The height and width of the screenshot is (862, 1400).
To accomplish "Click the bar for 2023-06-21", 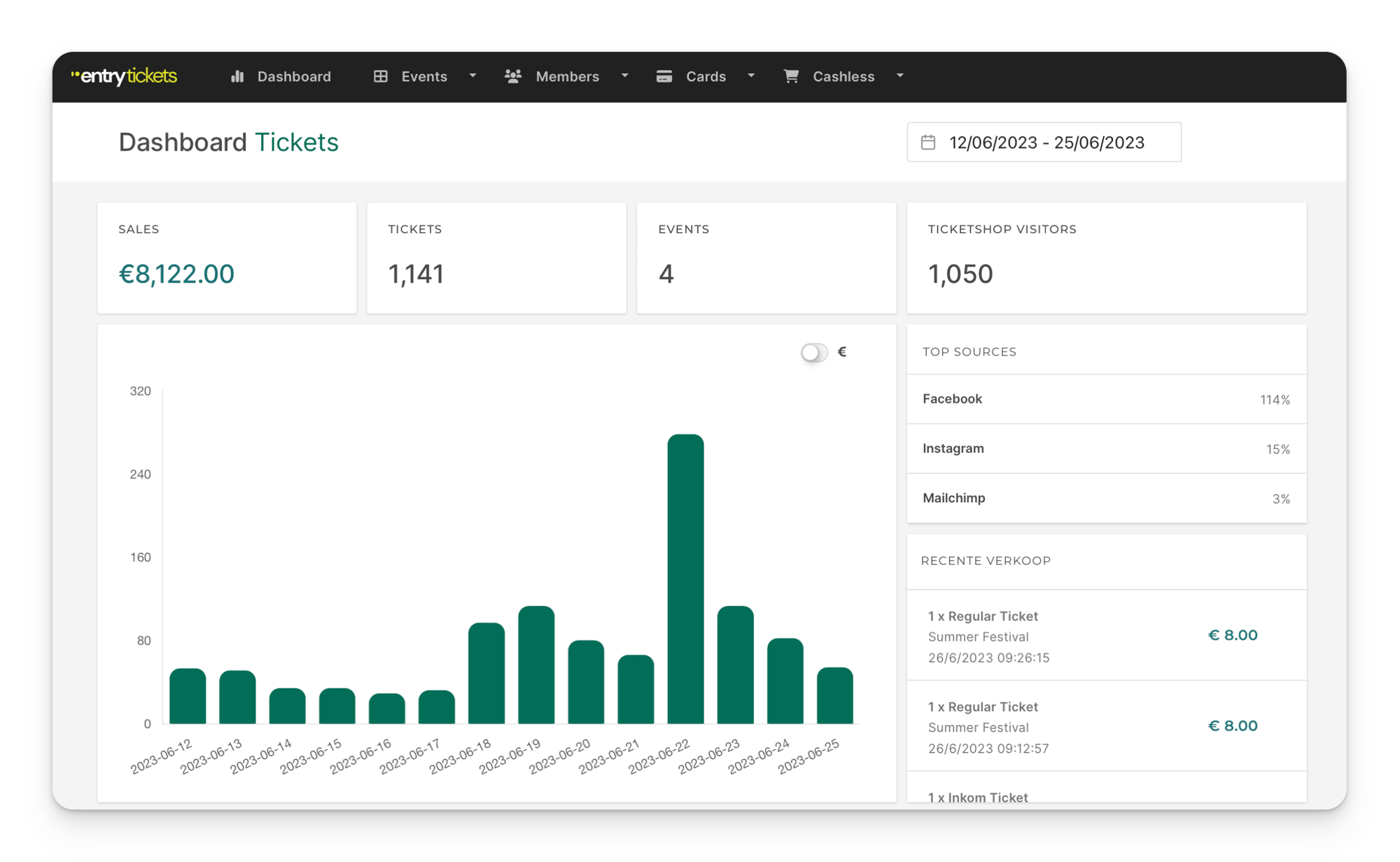I will (x=636, y=689).
